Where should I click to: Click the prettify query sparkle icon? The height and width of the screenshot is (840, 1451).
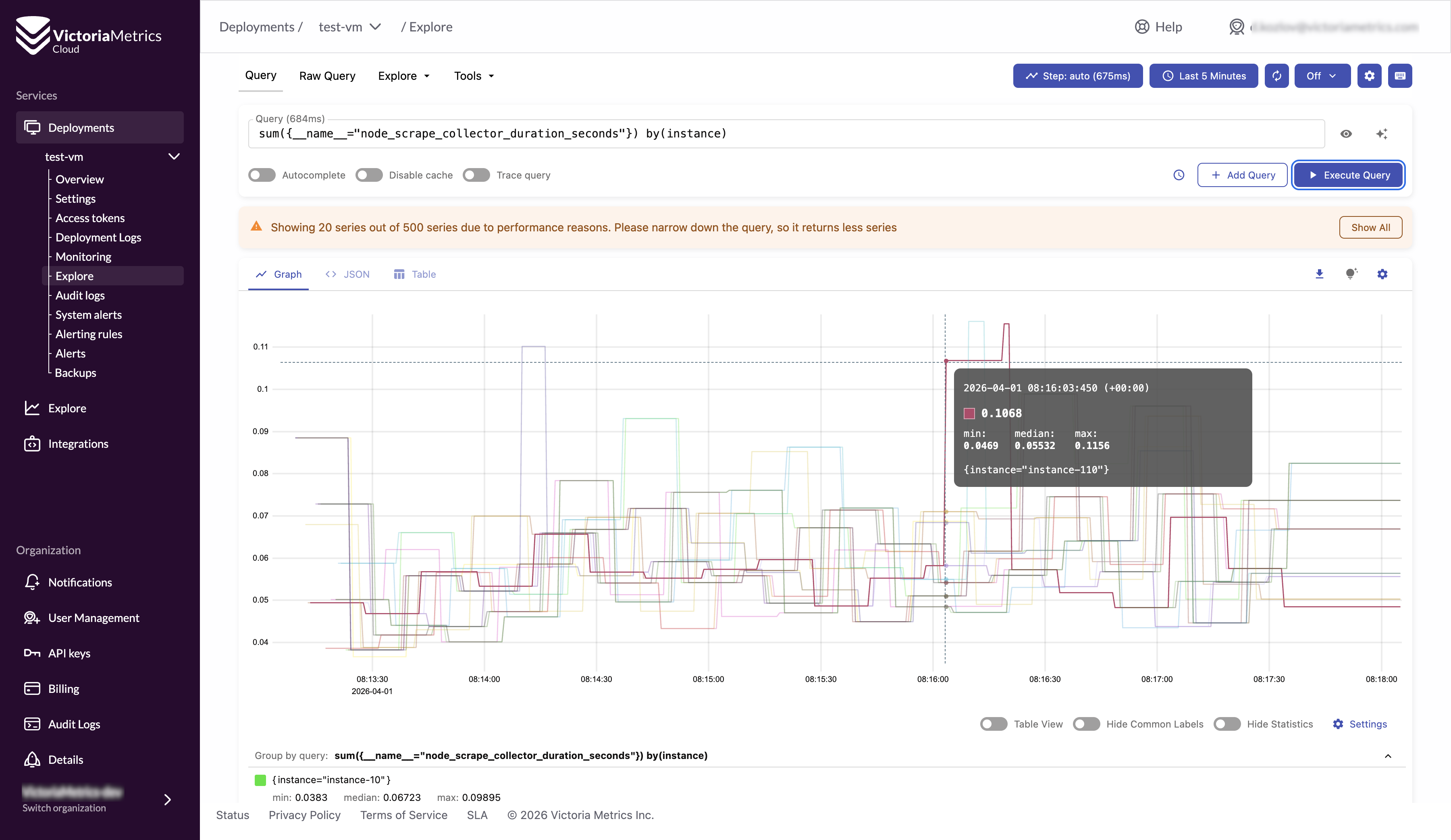pos(1381,133)
